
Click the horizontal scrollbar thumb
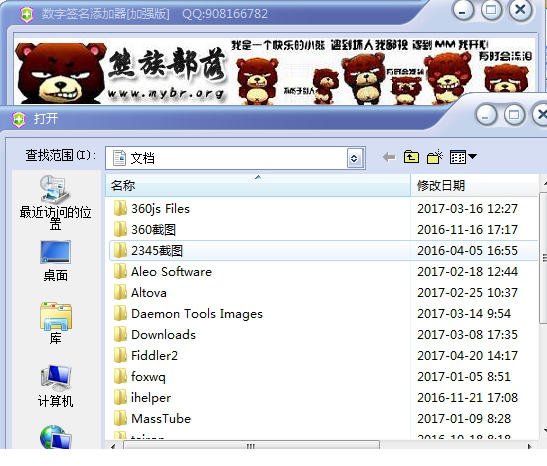click(x=251, y=445)
